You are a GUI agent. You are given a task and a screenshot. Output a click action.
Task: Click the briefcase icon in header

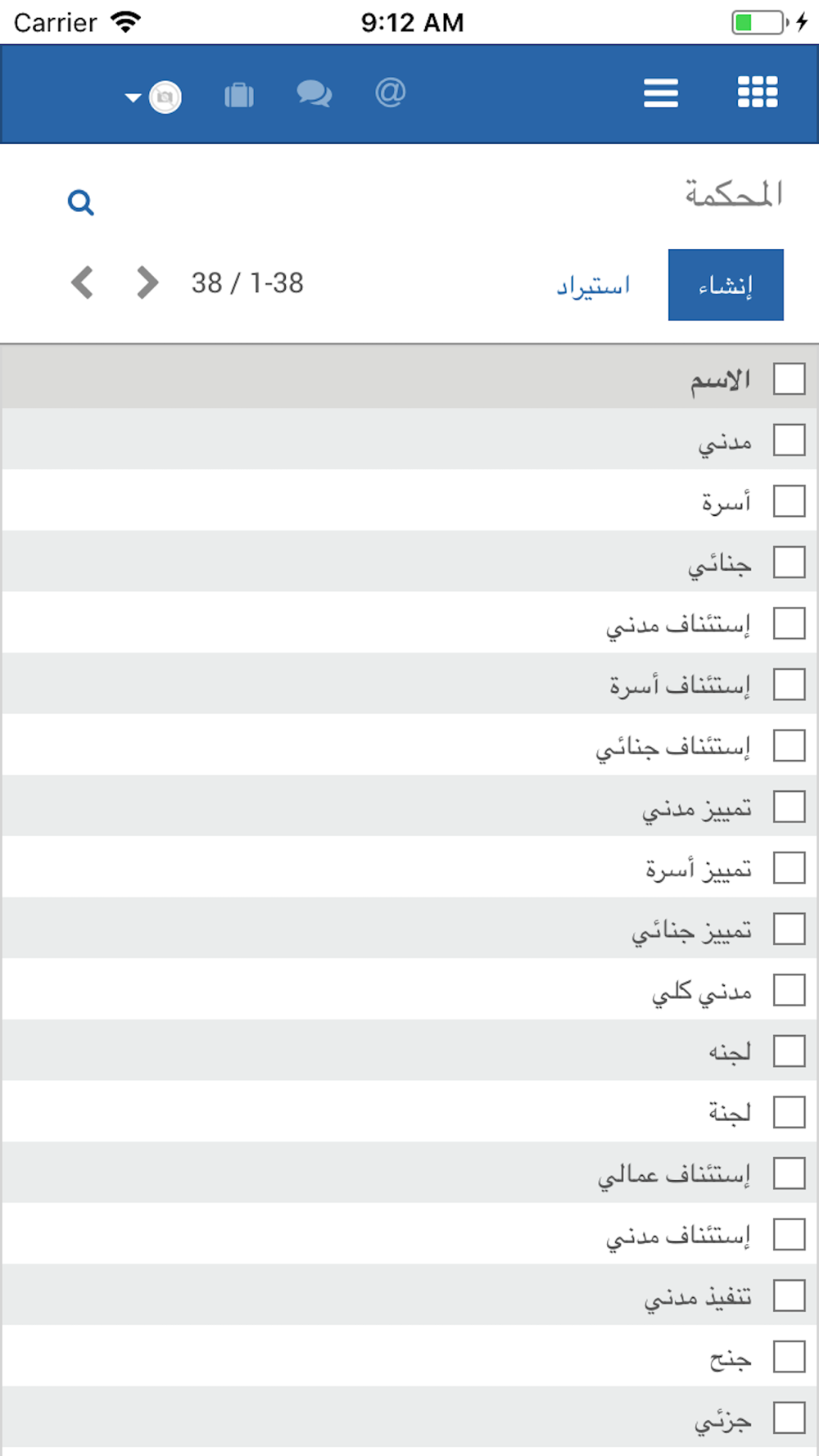tap(239, 96)
